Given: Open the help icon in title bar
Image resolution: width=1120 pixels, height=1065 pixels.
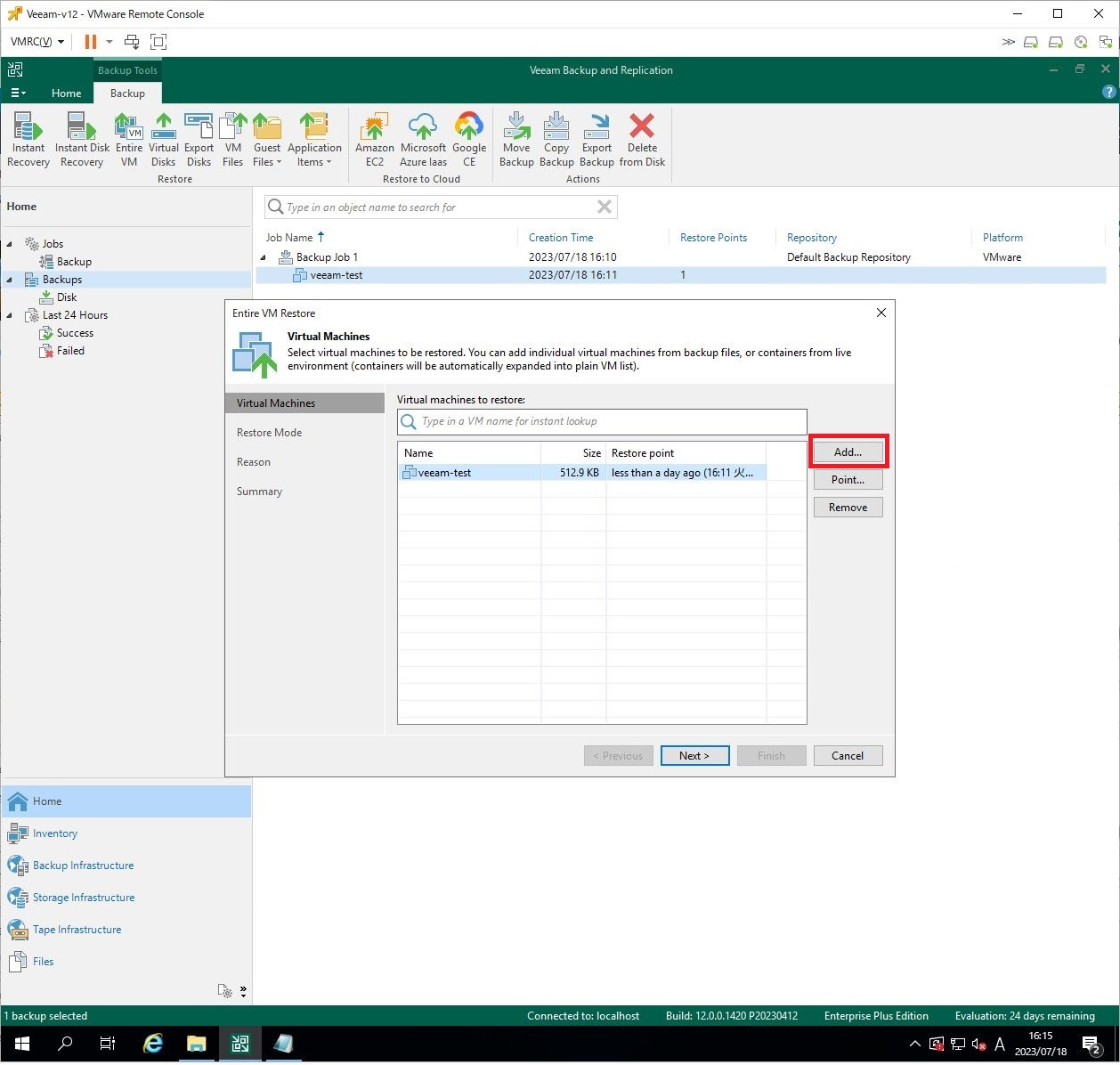Looking at the screenshot, I should tap(1108, 92).
